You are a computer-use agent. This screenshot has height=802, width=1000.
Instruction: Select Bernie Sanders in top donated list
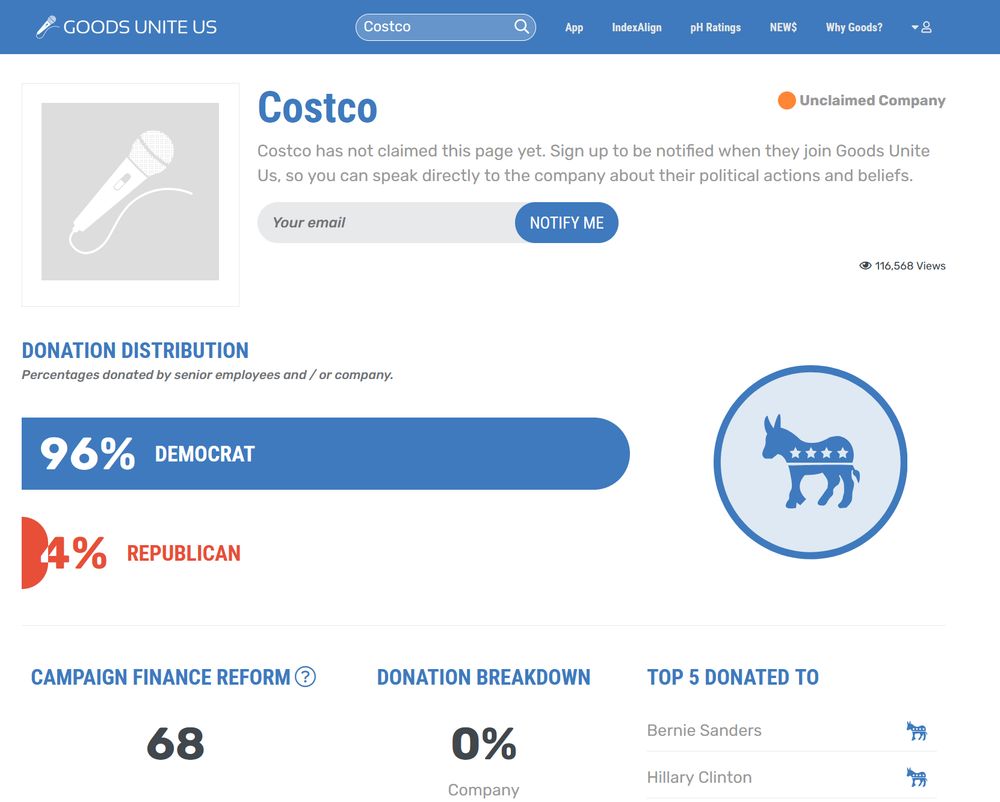coord(704,731)
